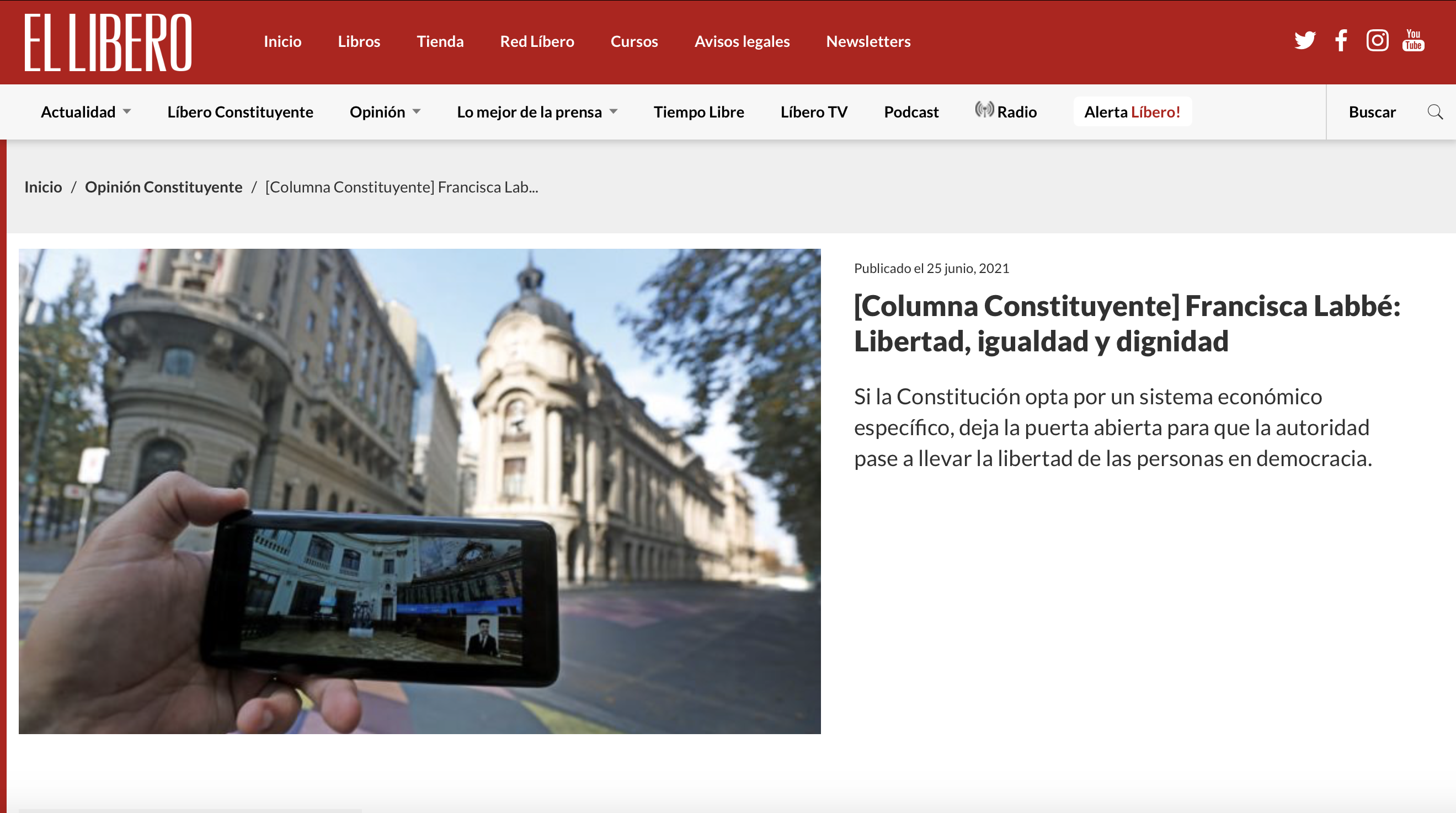Open Inicio in the red top bar
Image resolution: width=1456 pixels, height=813 pixels.
coord(282,41)
